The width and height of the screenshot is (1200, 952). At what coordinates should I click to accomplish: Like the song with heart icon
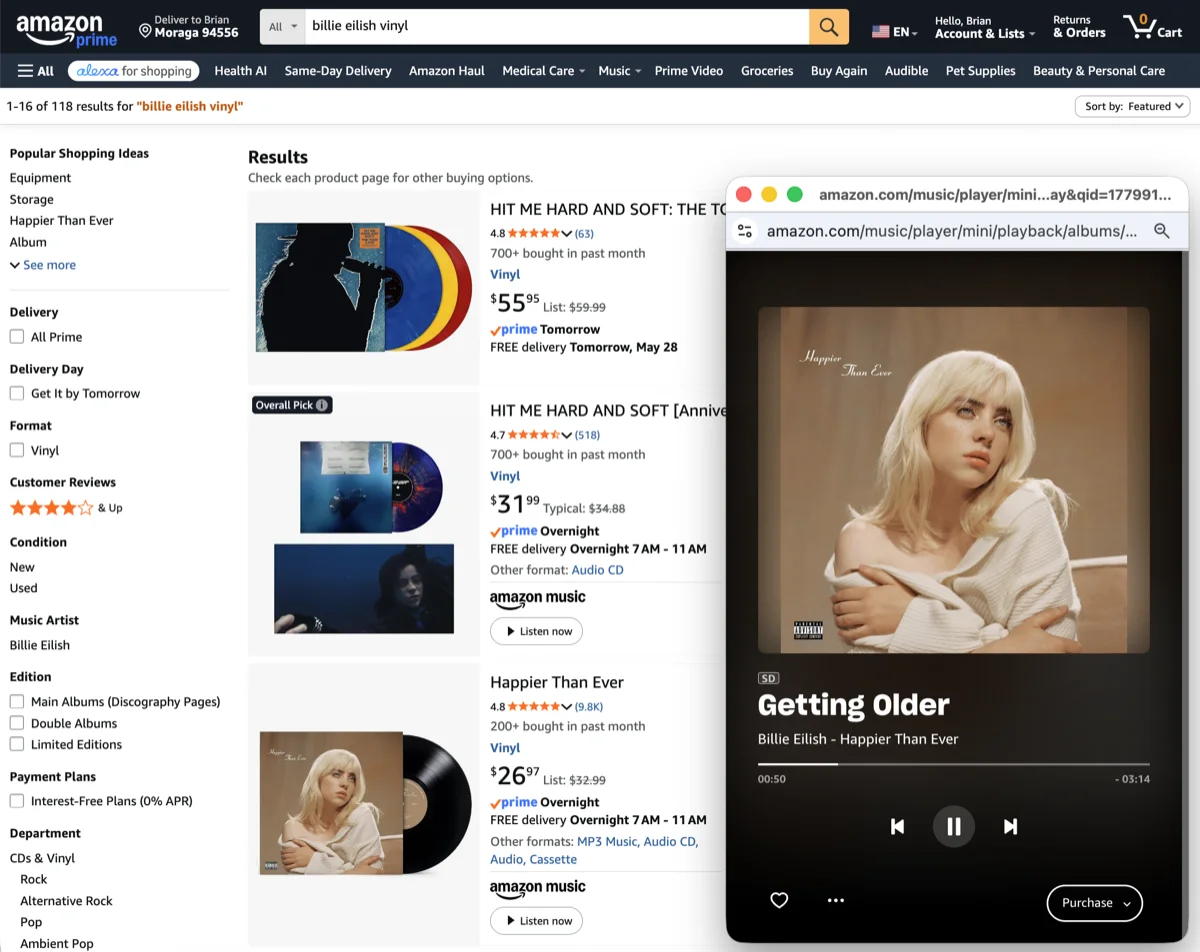tap(779, 900)
